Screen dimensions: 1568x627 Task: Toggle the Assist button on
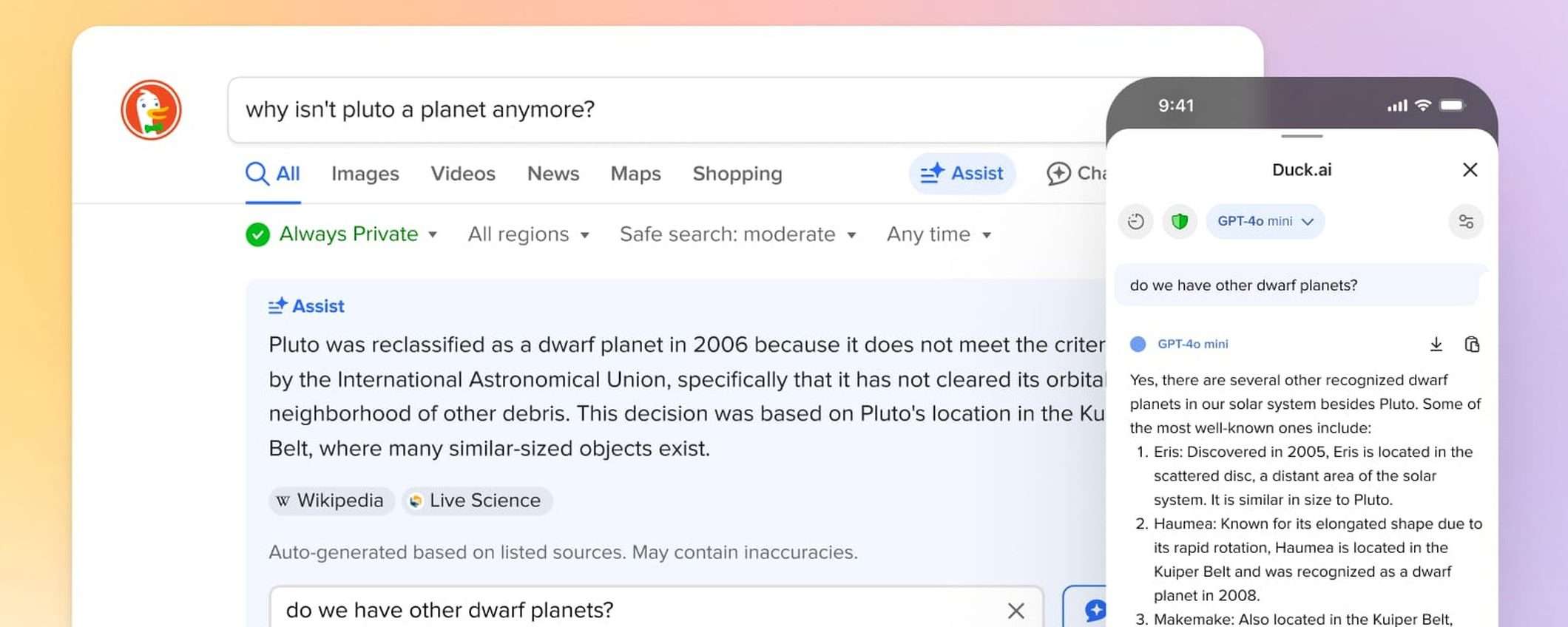click(962, 174)
